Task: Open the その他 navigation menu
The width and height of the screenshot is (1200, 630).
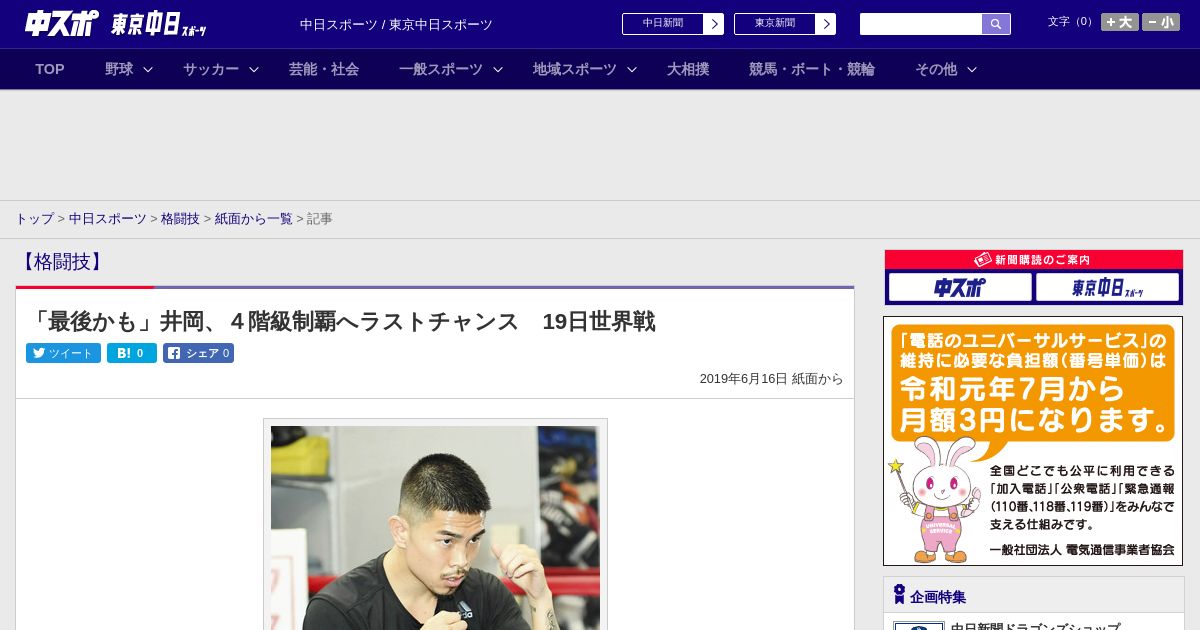Action: 936,69
